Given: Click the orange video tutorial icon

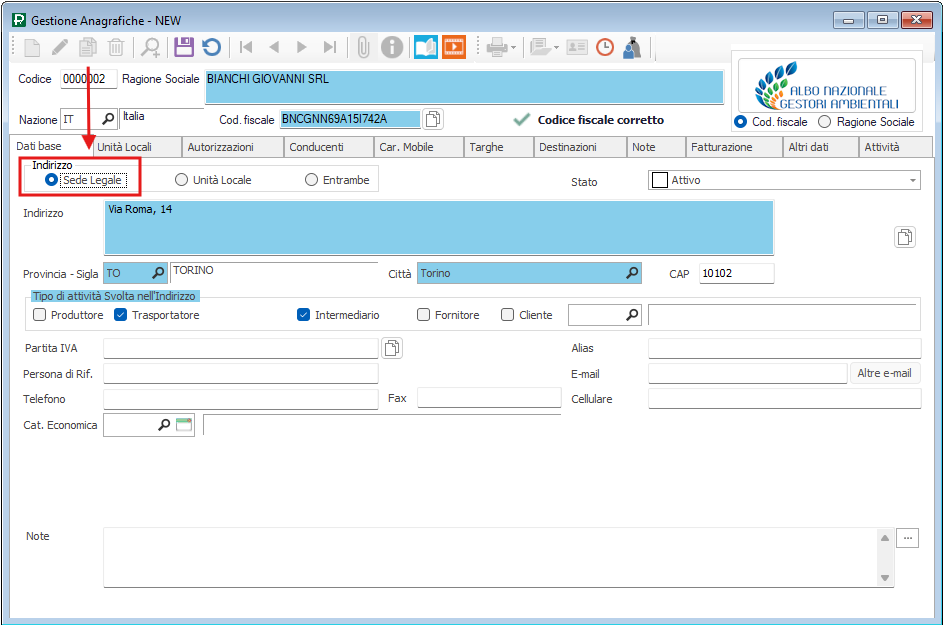Looking at the screenshot, I should (x=454, y=47).
